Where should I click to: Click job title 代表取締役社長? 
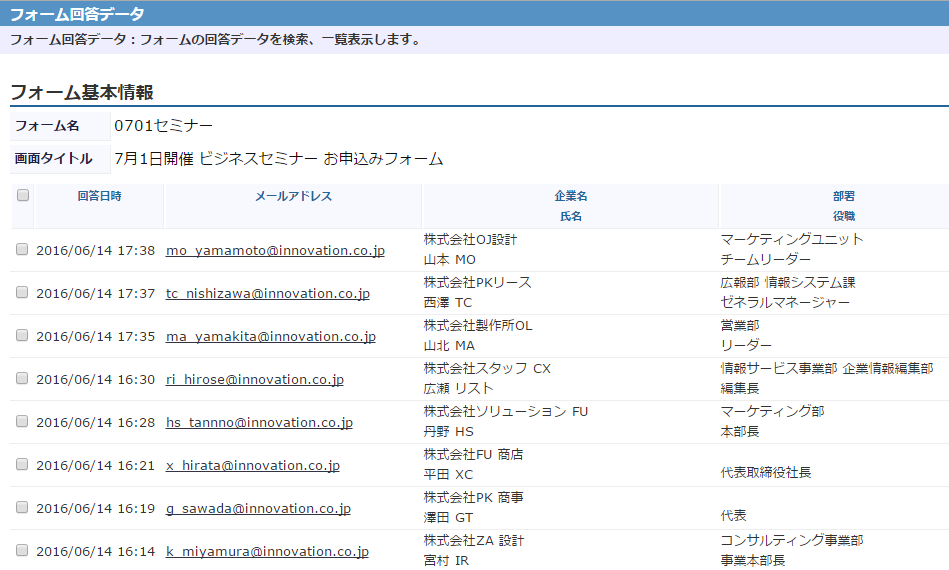tap(766, 473)
